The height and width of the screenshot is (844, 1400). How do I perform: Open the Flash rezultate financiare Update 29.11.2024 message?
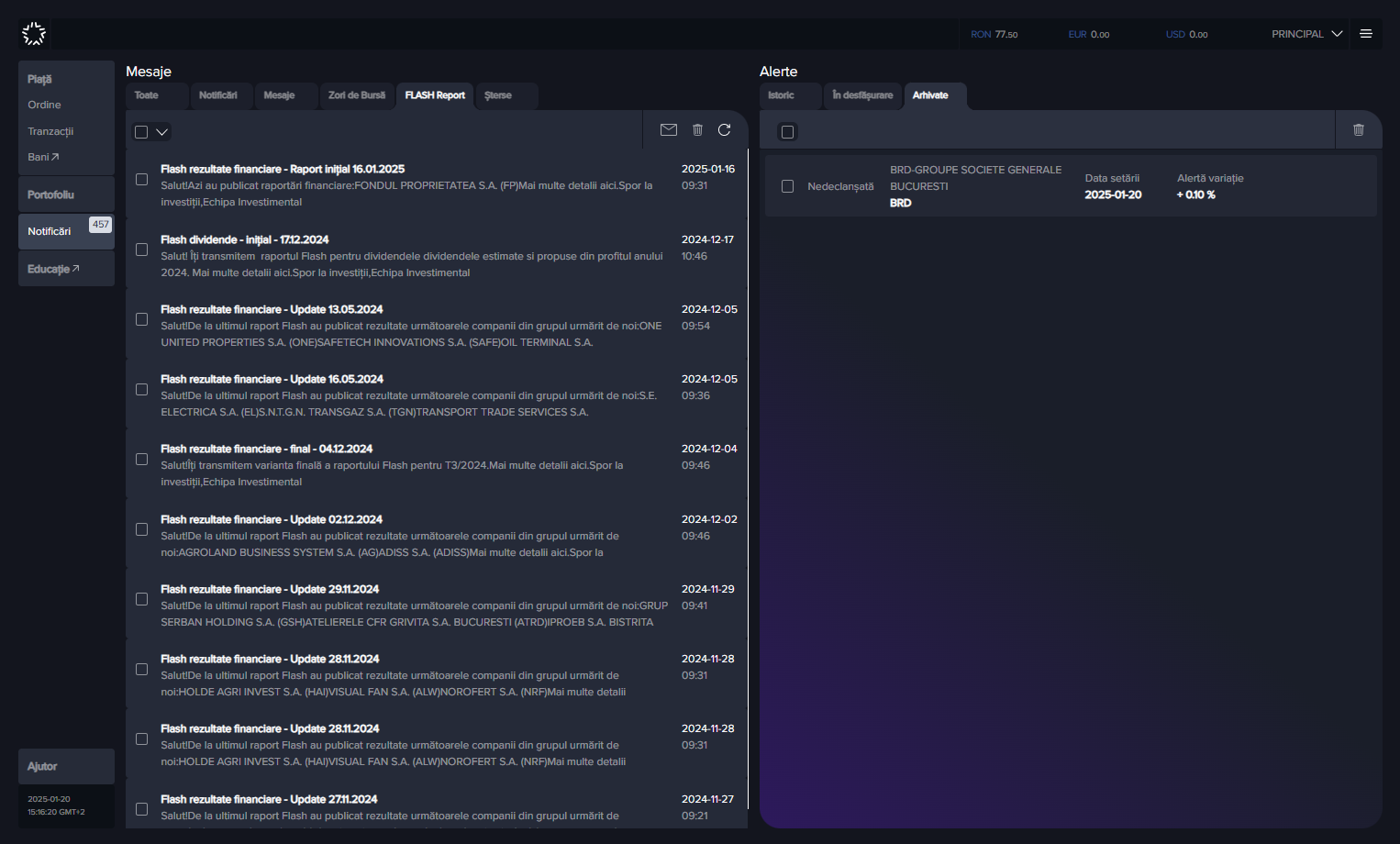coord(437,605)
